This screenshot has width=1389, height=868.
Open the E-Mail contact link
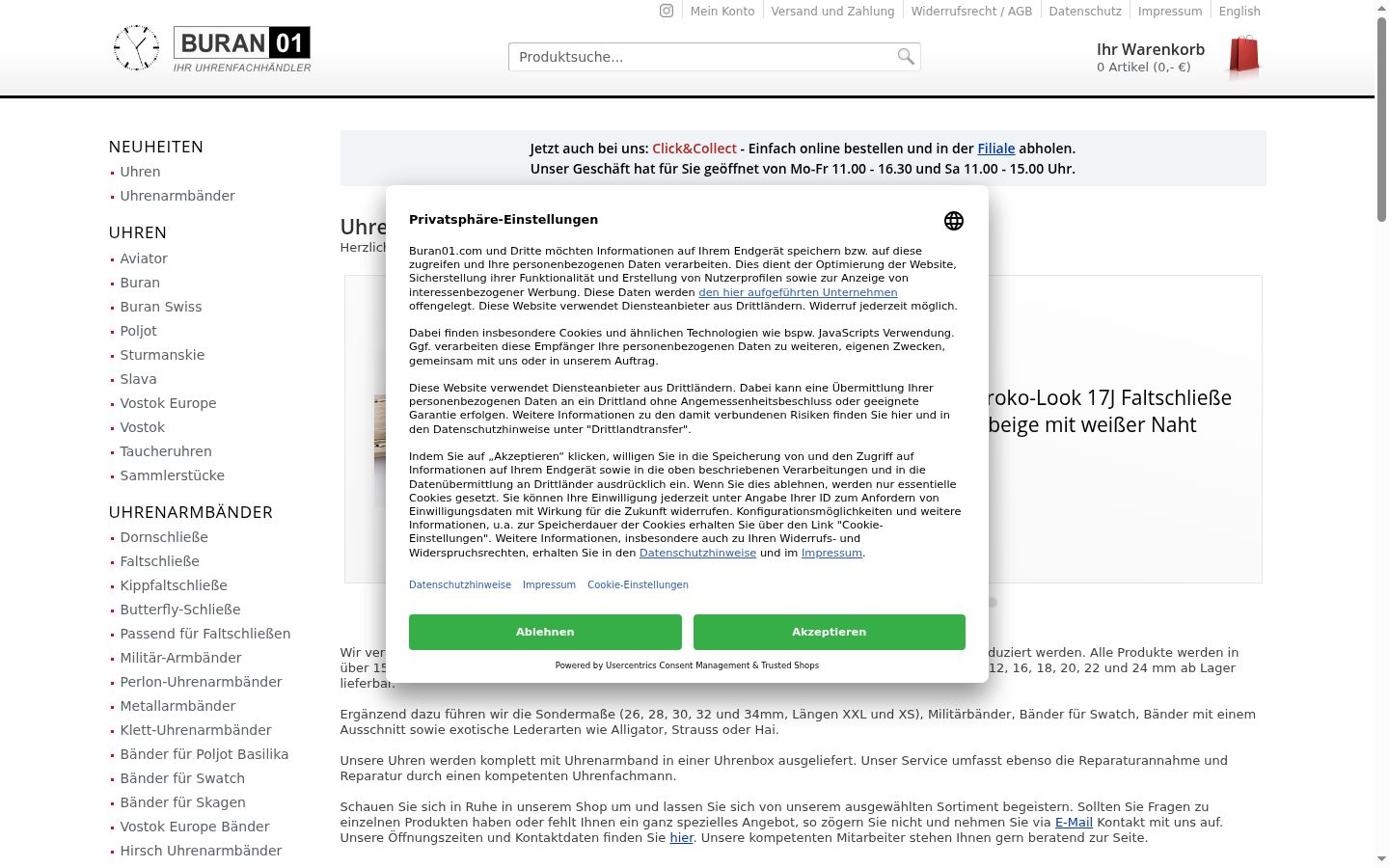click(x=1074, y=823)
